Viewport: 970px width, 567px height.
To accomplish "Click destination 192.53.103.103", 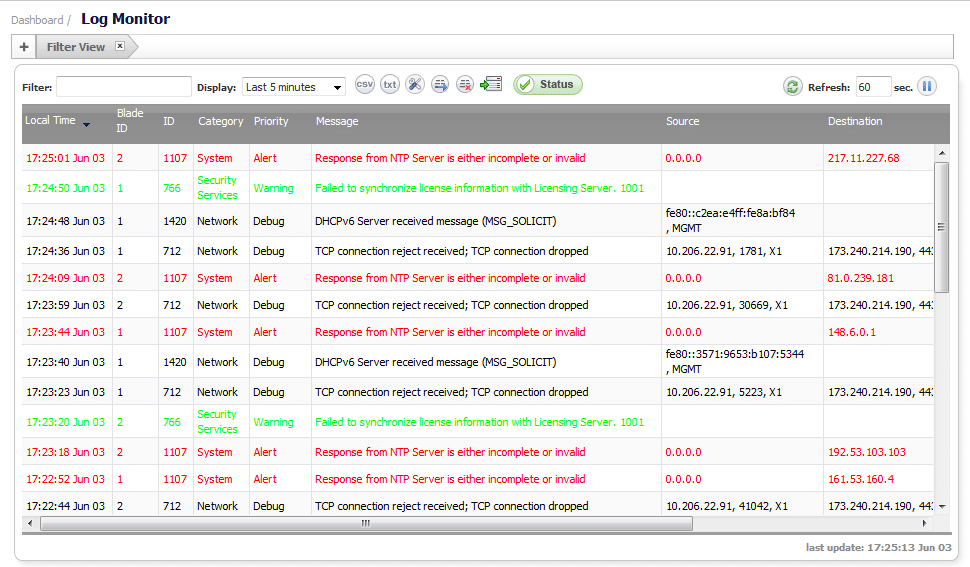I will pos(867,452).
